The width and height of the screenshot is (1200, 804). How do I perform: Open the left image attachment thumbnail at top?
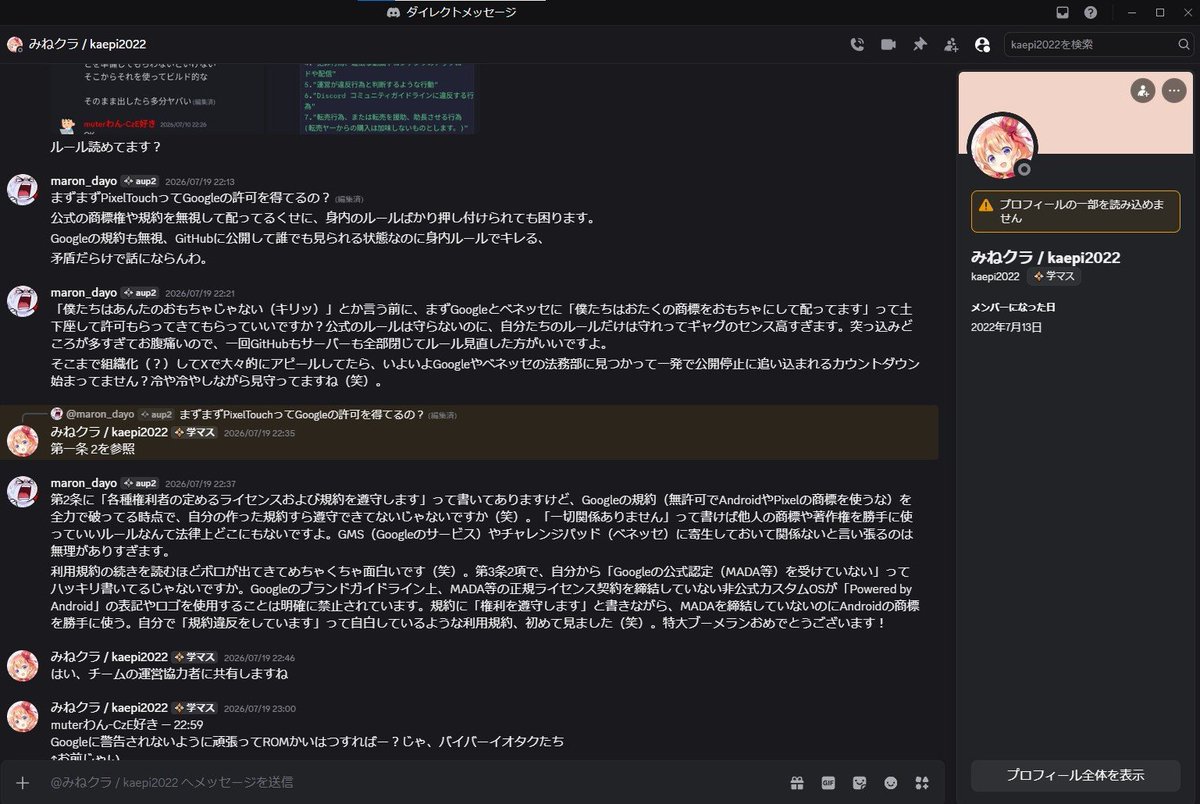158,98
